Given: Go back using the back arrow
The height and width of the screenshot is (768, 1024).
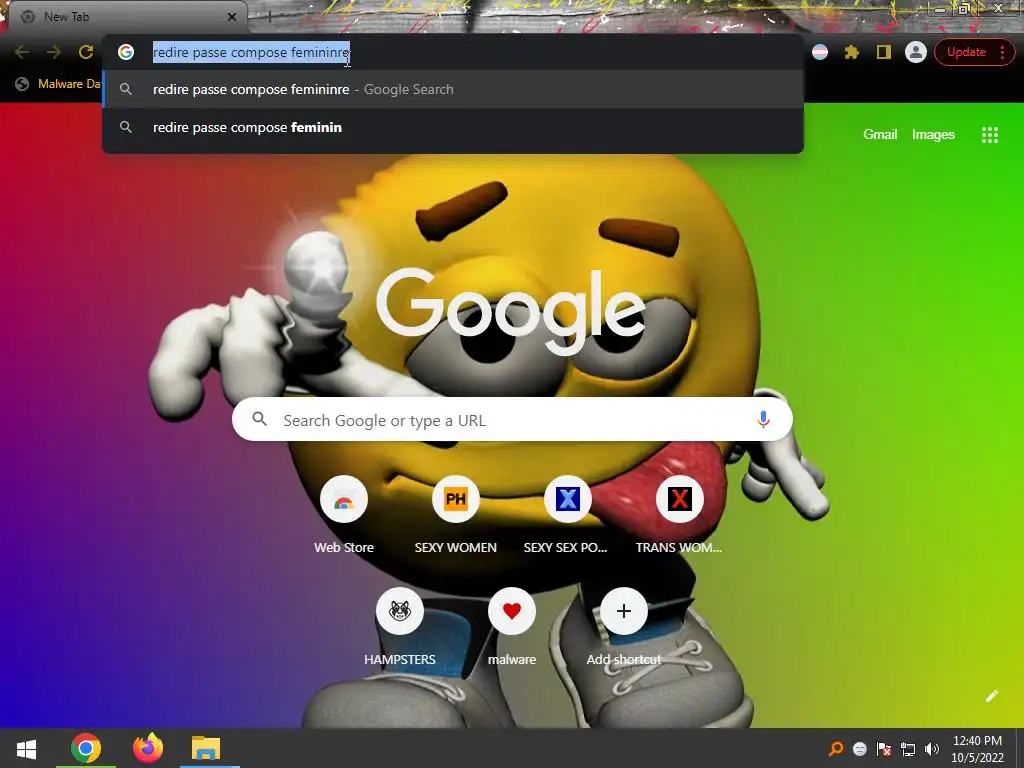Looking at the screenshot, I should tap(22, 52).
